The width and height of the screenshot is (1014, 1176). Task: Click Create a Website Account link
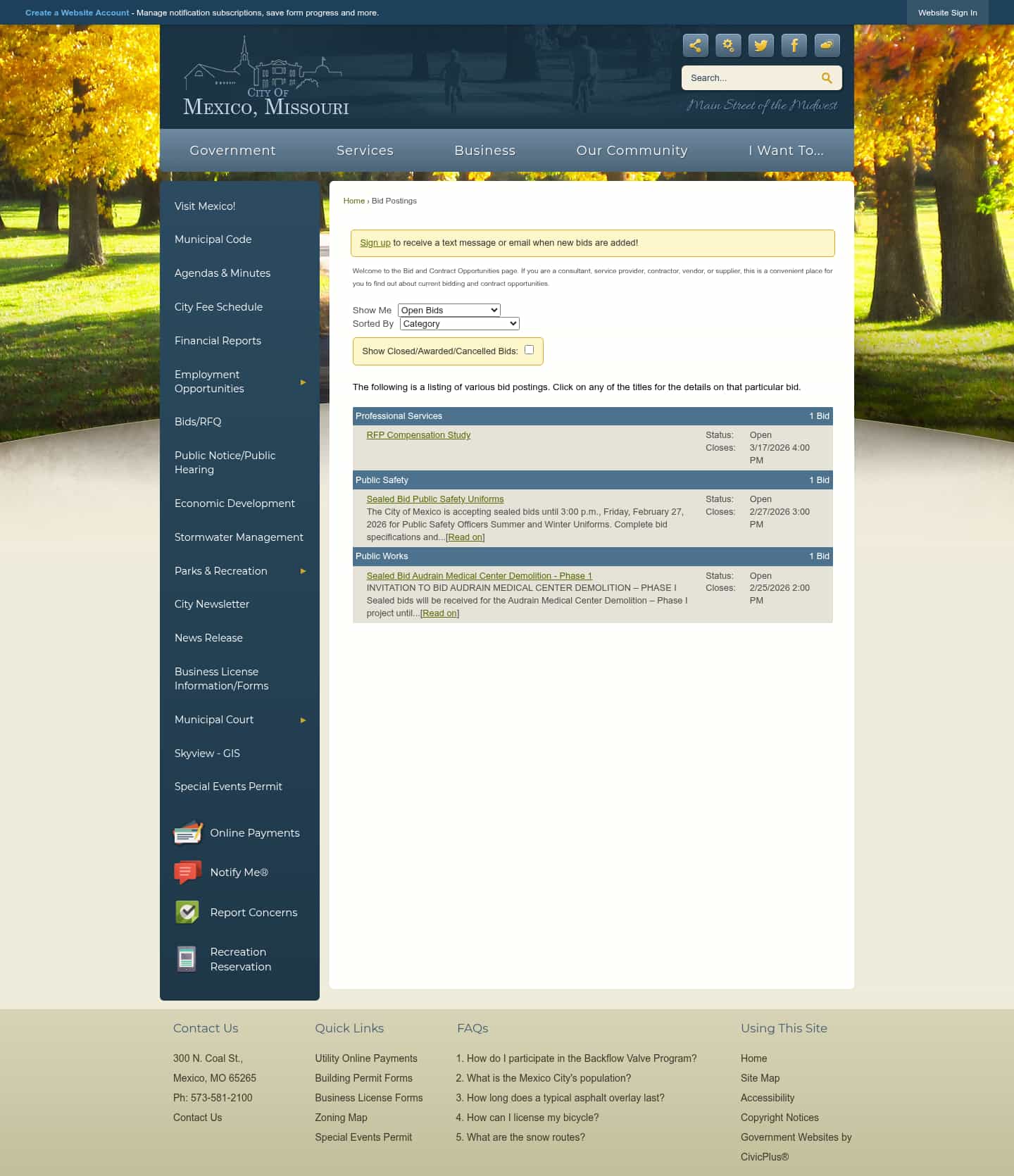pos(77,13)
